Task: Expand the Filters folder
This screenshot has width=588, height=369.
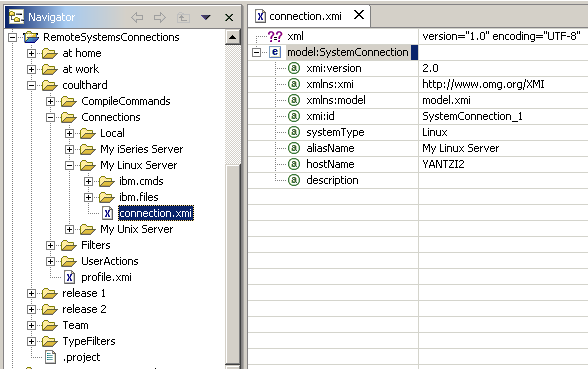Action: click(50, 246)
